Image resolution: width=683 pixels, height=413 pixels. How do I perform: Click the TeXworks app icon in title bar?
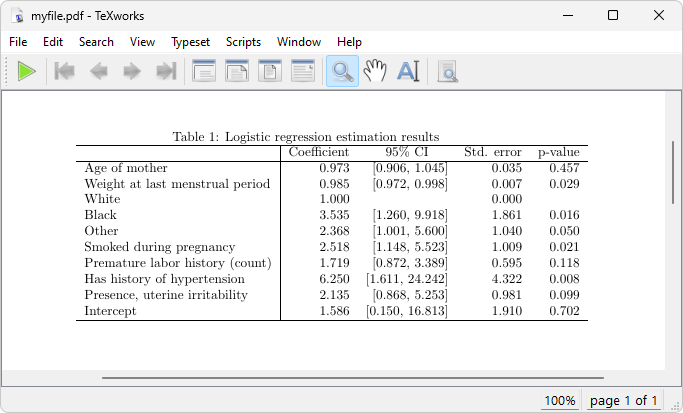pos(19,16)
